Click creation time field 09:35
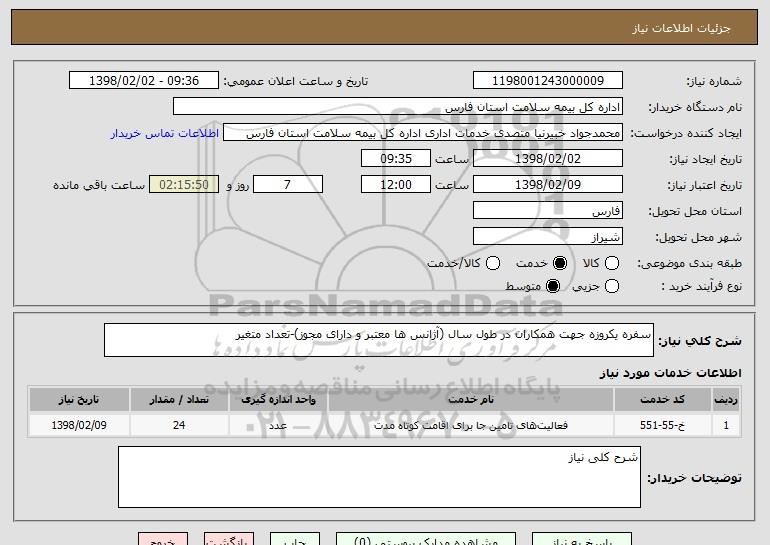Image resolution: width=770 pixels, height=545 pixels. tap(396, 159)
